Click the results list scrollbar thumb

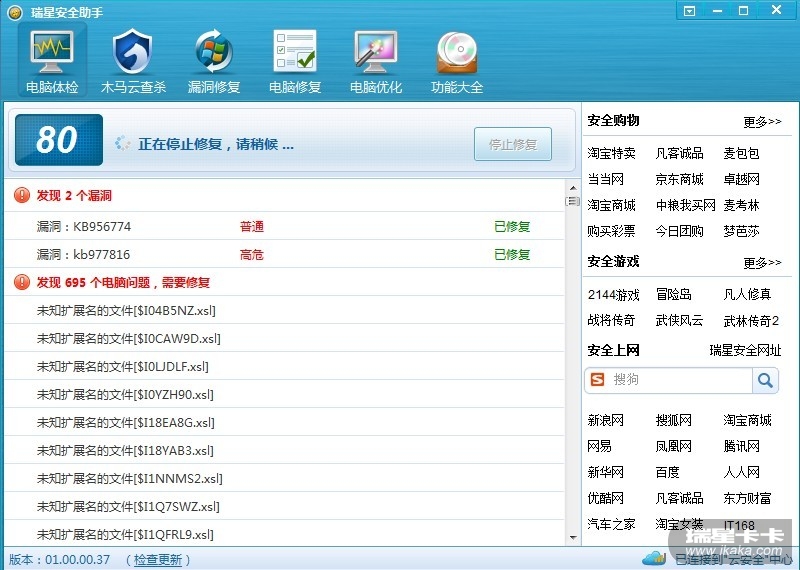(573, 201)
